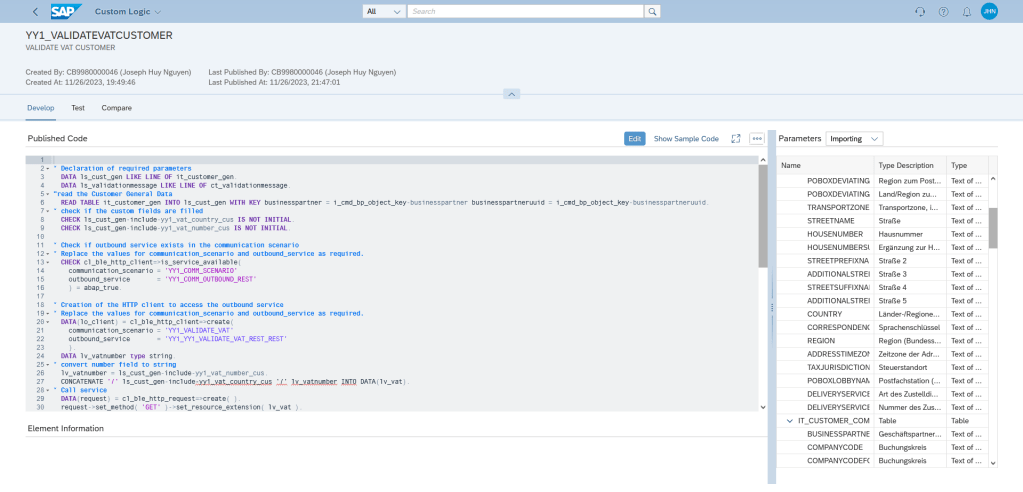This screenshot has width=1023, height=492.
Task: Collapse the IT_CUSTOMER_COM tree node
Action: (x=789, y=421)
